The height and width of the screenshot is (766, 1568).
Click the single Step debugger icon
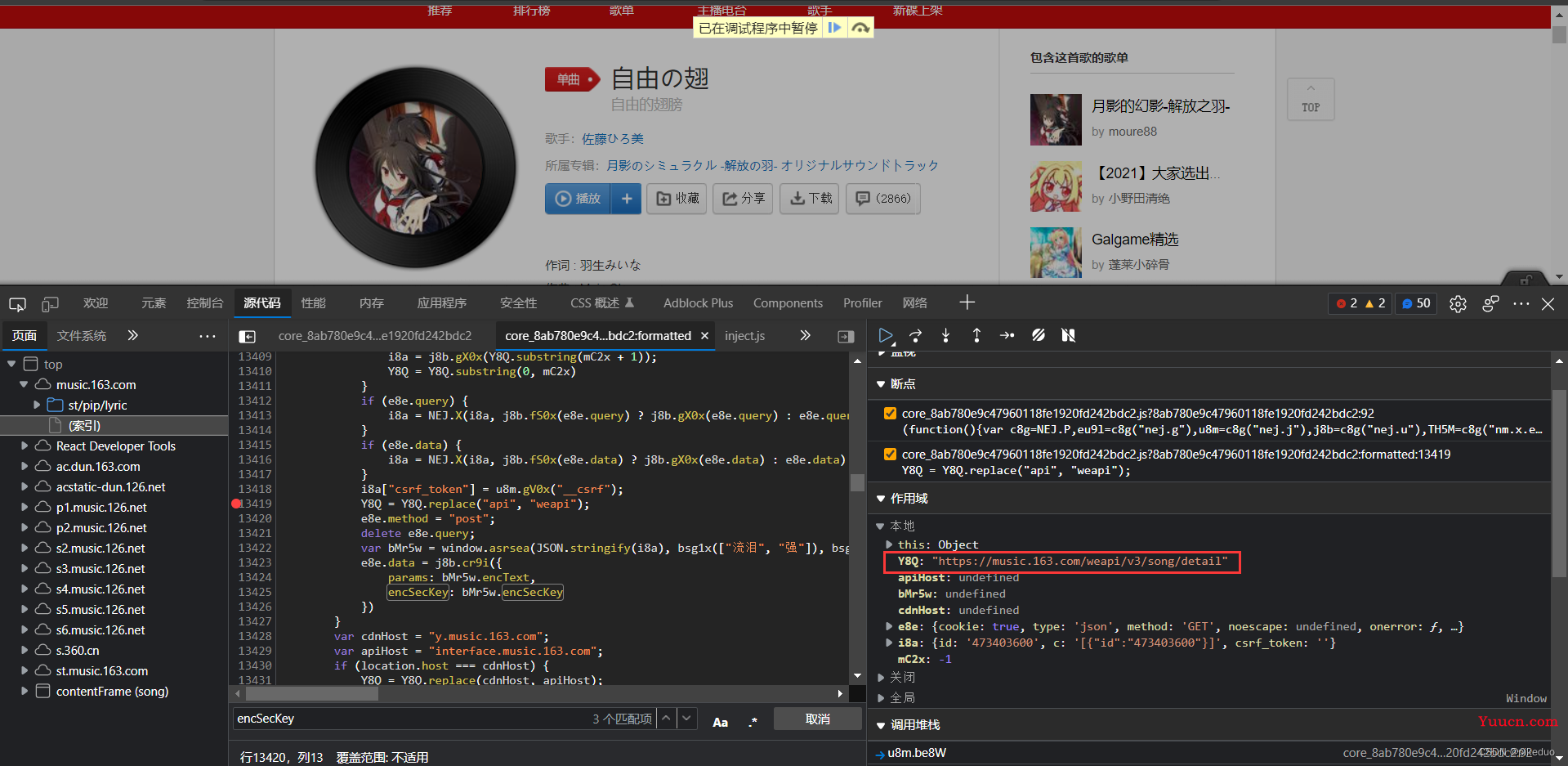pos(1007,335)
